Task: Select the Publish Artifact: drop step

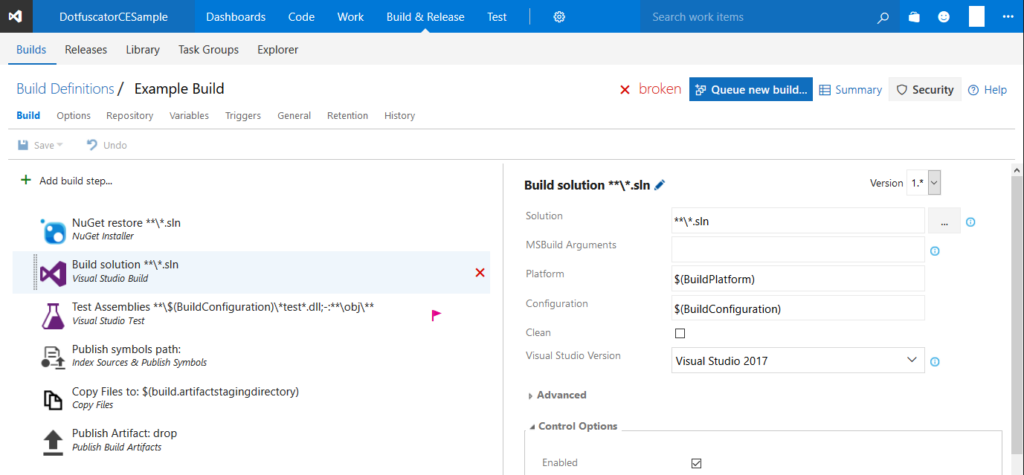Action: (x=251, y=441)
